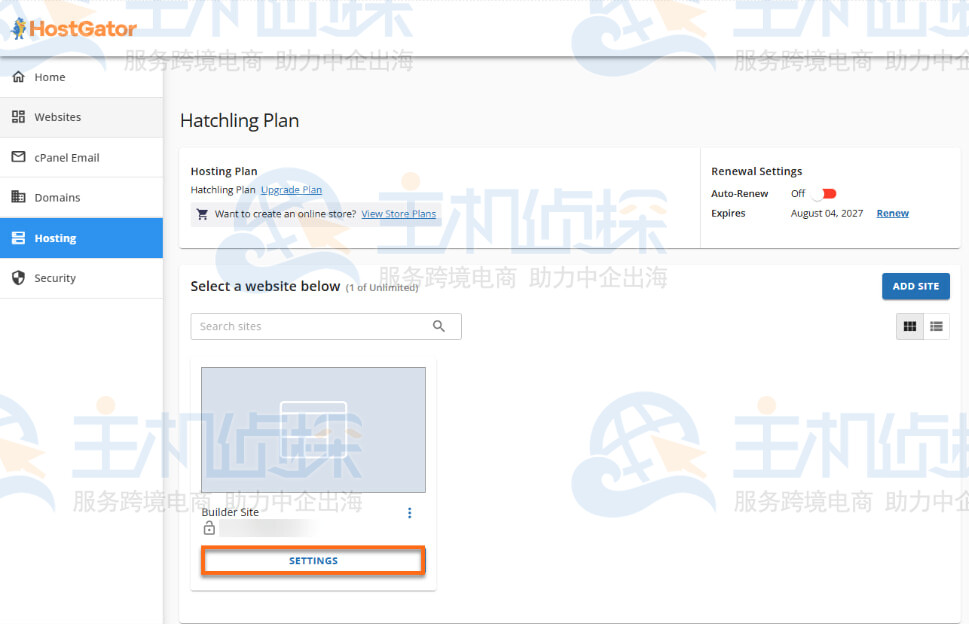Click the padlock icon under Builder Site
The image size is (969, 624).
[209, 528]
